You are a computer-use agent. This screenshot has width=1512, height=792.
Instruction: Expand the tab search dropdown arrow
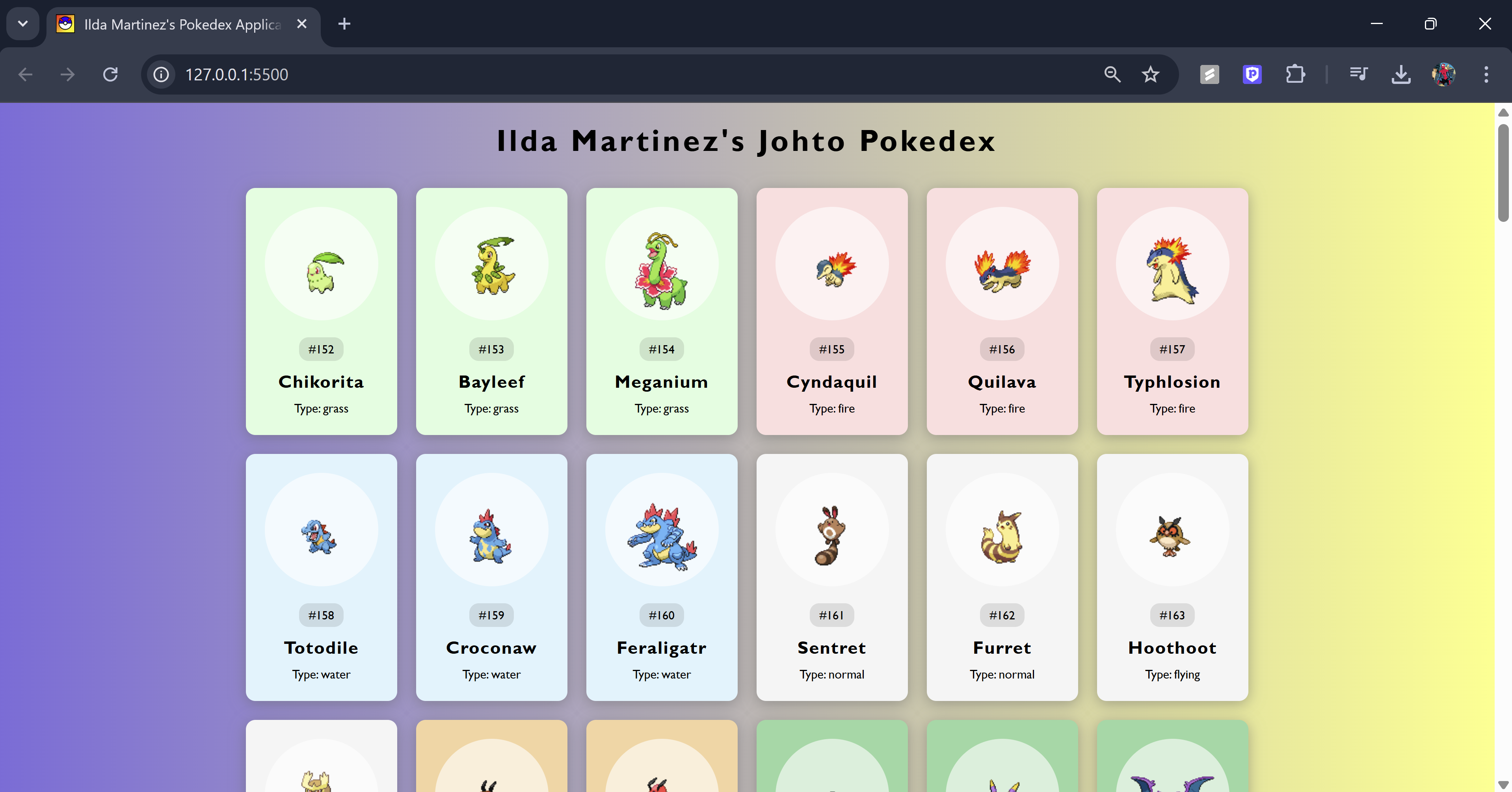(23, 24)
